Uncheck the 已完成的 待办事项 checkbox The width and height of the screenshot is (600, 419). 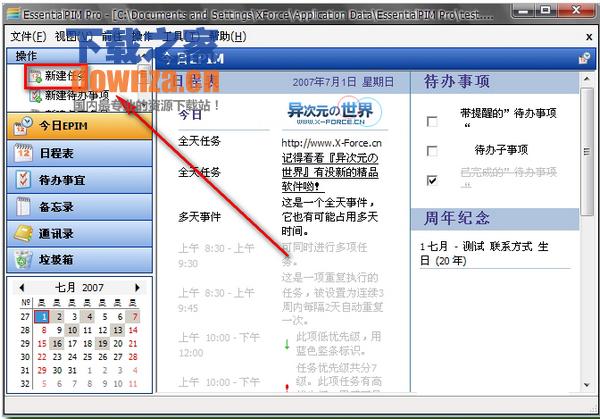click(x=432, y=180)
